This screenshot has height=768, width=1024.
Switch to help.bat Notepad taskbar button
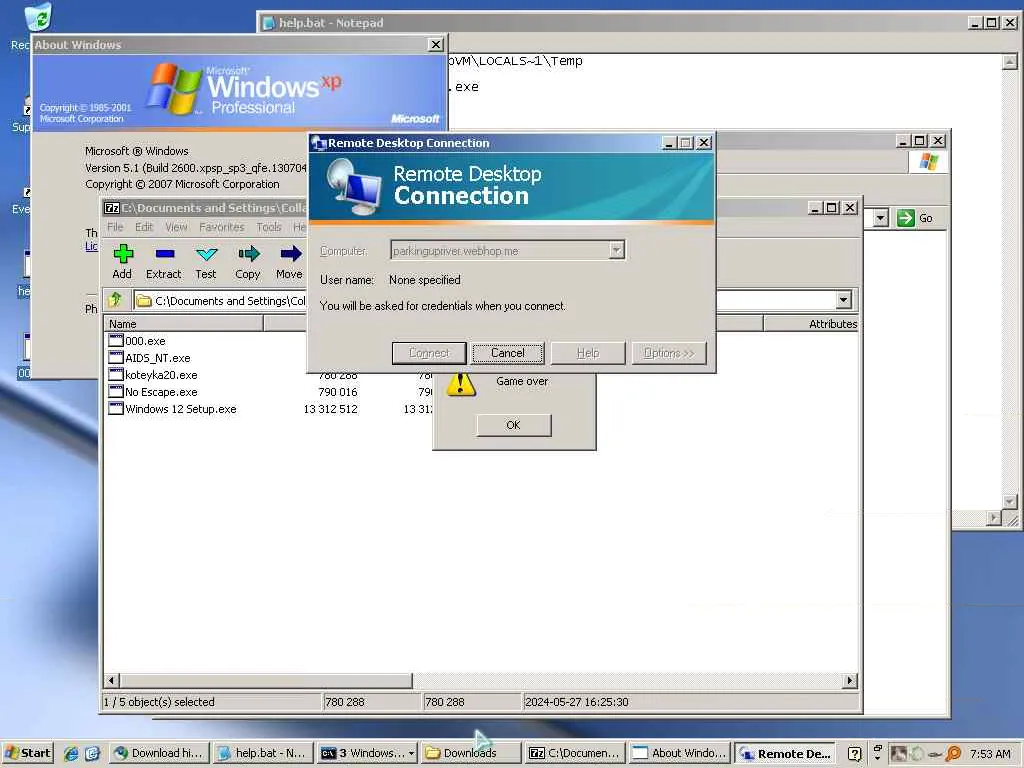[x=264, y=753]
